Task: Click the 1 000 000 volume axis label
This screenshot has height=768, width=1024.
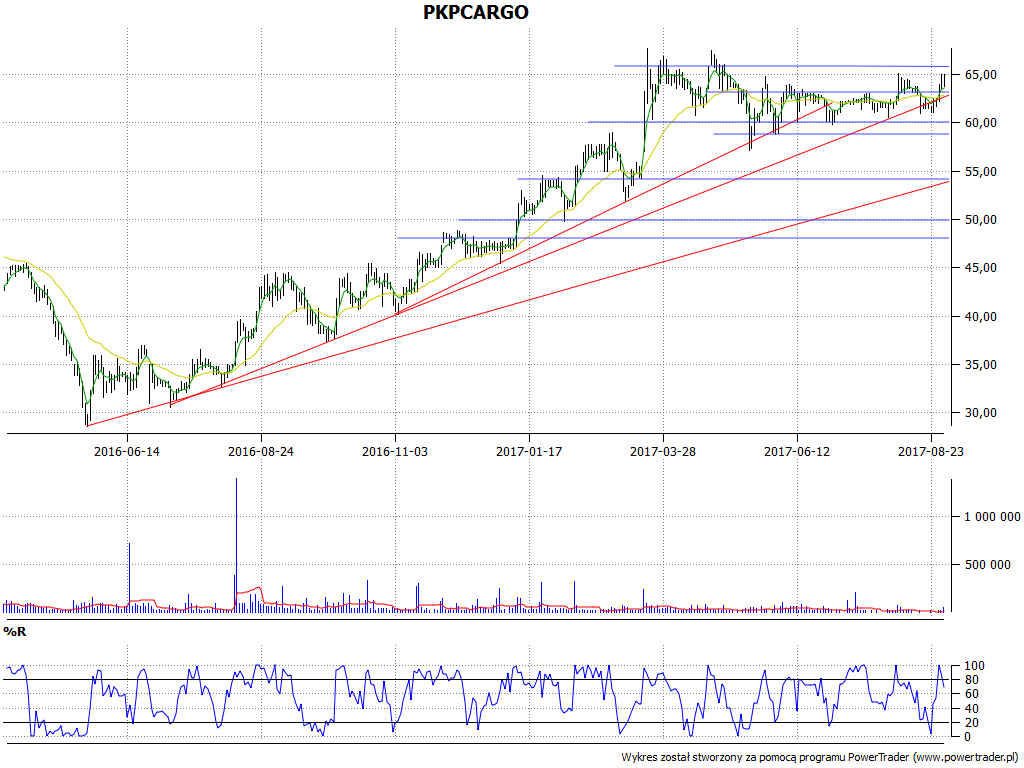Action: pos(993,517)
